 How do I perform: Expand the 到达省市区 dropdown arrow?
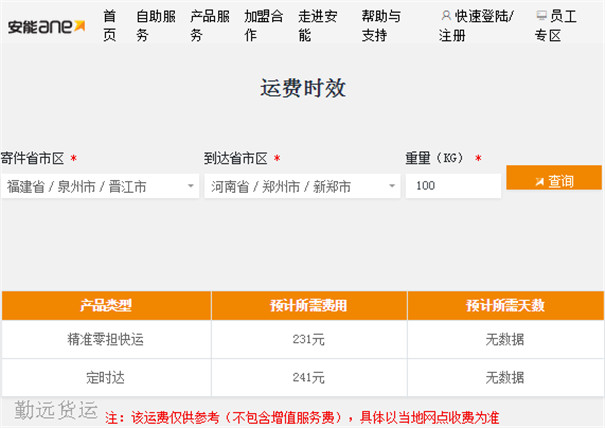(392, 186)
